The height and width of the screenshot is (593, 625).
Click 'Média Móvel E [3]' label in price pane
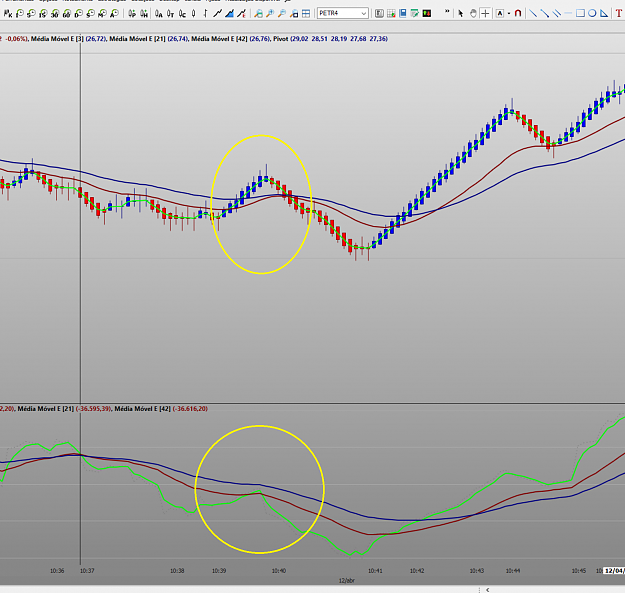point(57,39)
